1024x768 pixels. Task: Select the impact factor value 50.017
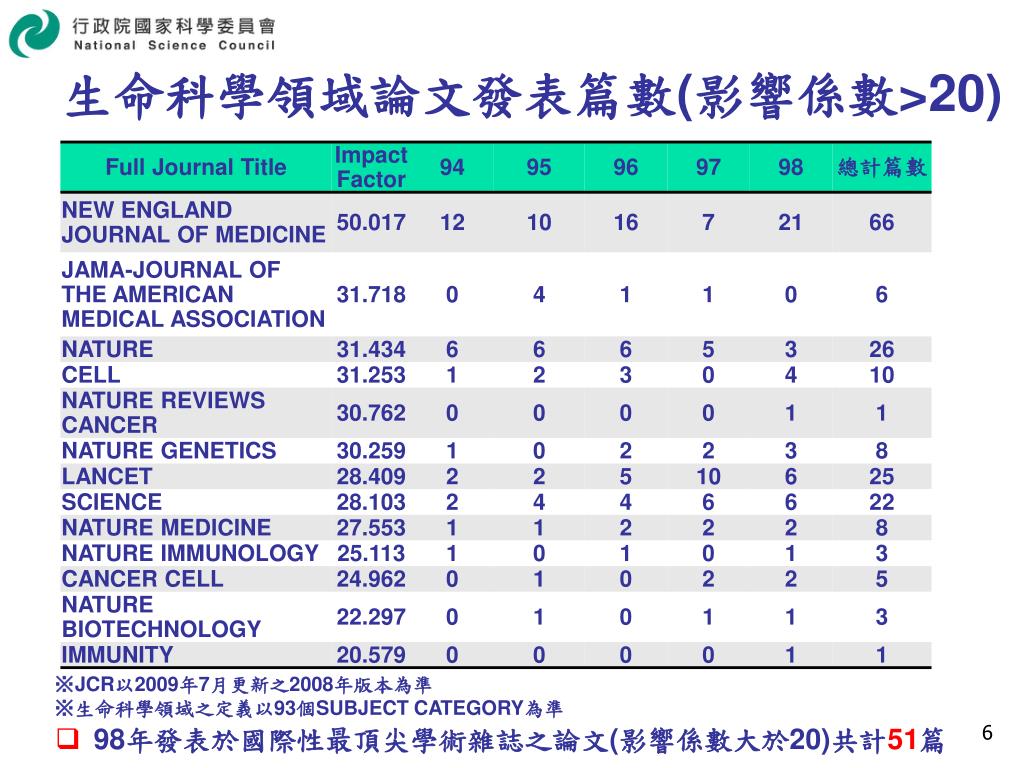[x=371, y=223]
